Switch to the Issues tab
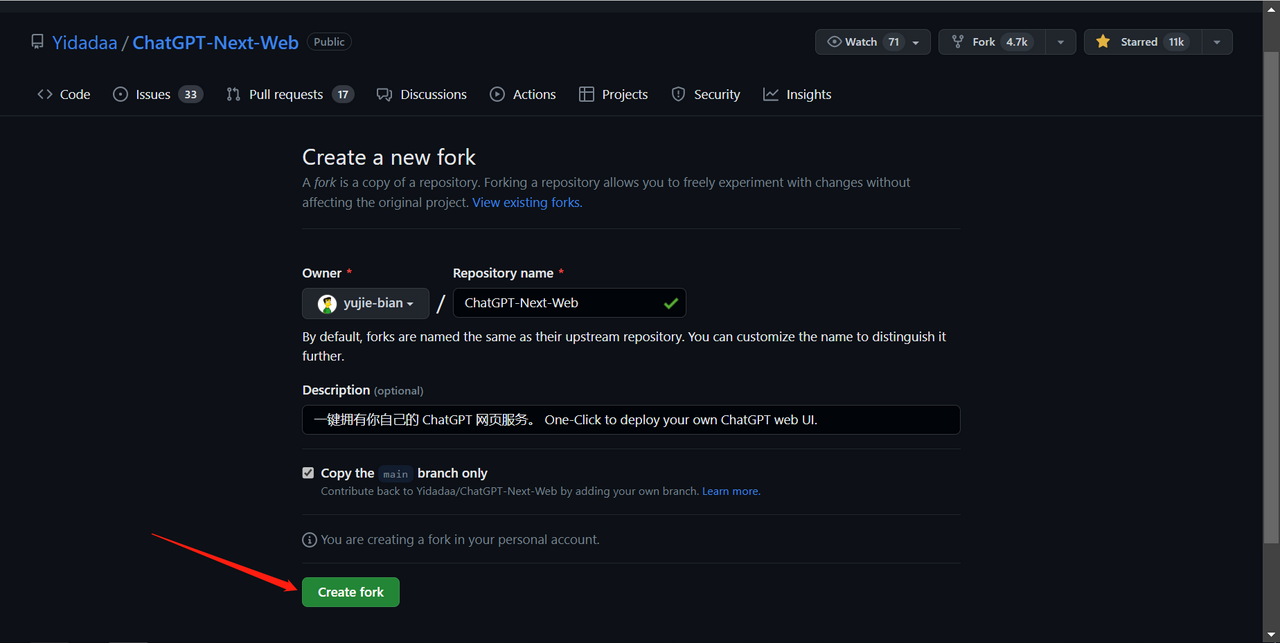Screen dimensions: 1280x643 153,94
